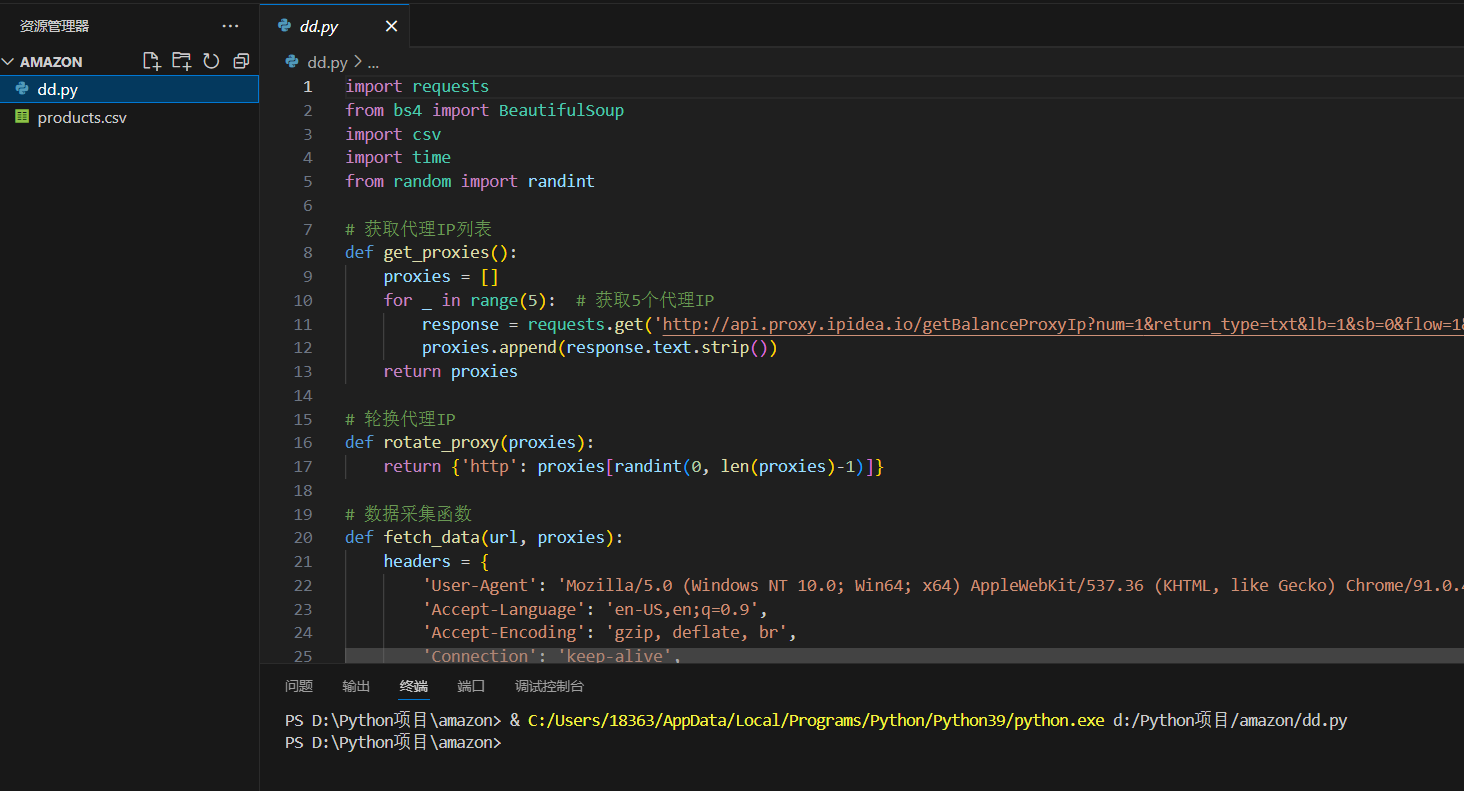Click the breadcrumb ellipsis segment
1464x791 pixels.
pos(373,63)
